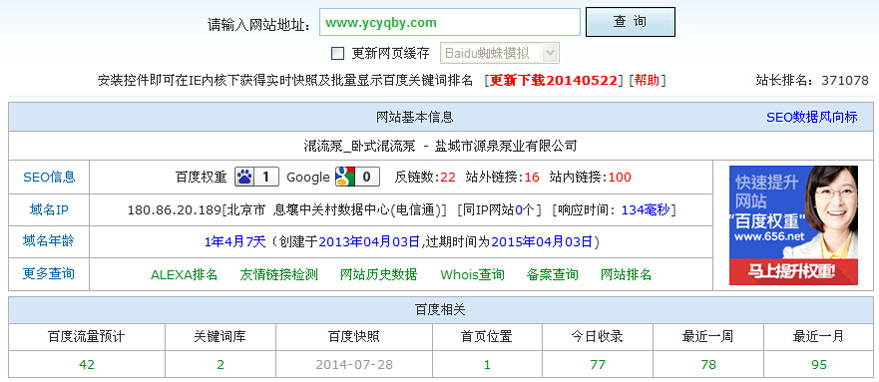Click the 百度权重 advertisement banner
This screenshot has width=879, height=382.
(793, 225)
